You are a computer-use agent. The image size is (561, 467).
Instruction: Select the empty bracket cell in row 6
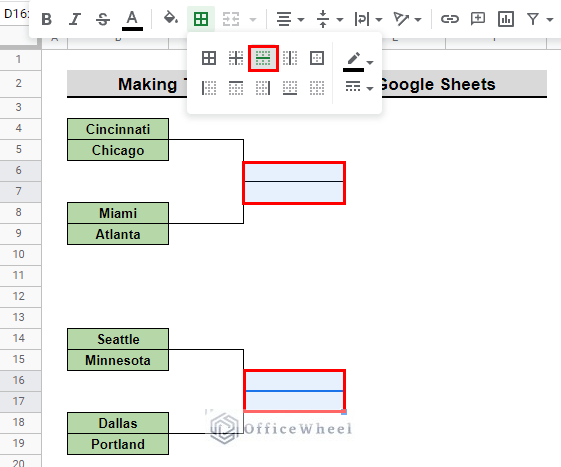[x=294, y=172]
